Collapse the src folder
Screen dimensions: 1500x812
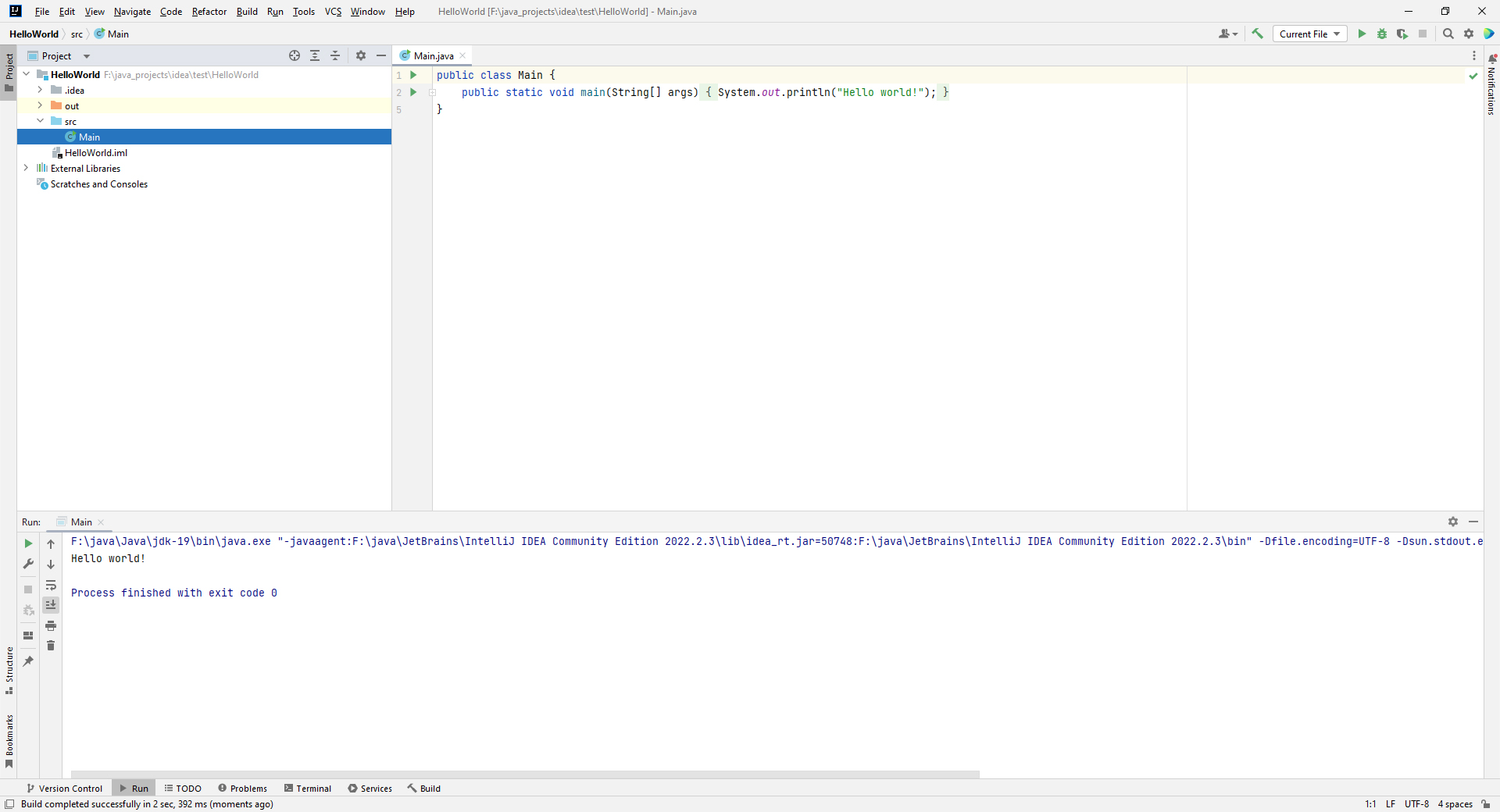(40, 121)
